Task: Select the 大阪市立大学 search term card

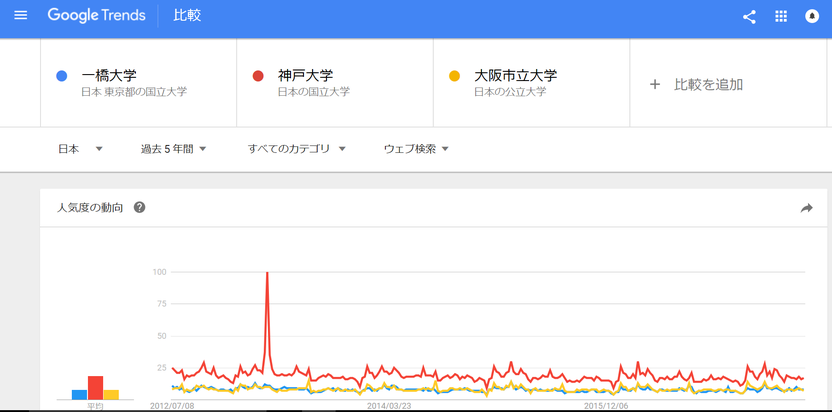Action: click(x=531, y=83)
